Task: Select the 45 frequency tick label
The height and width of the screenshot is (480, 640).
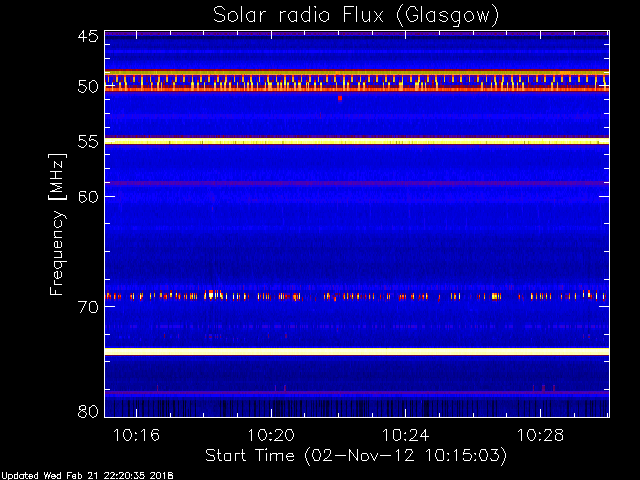Action: tap(88, 36)
